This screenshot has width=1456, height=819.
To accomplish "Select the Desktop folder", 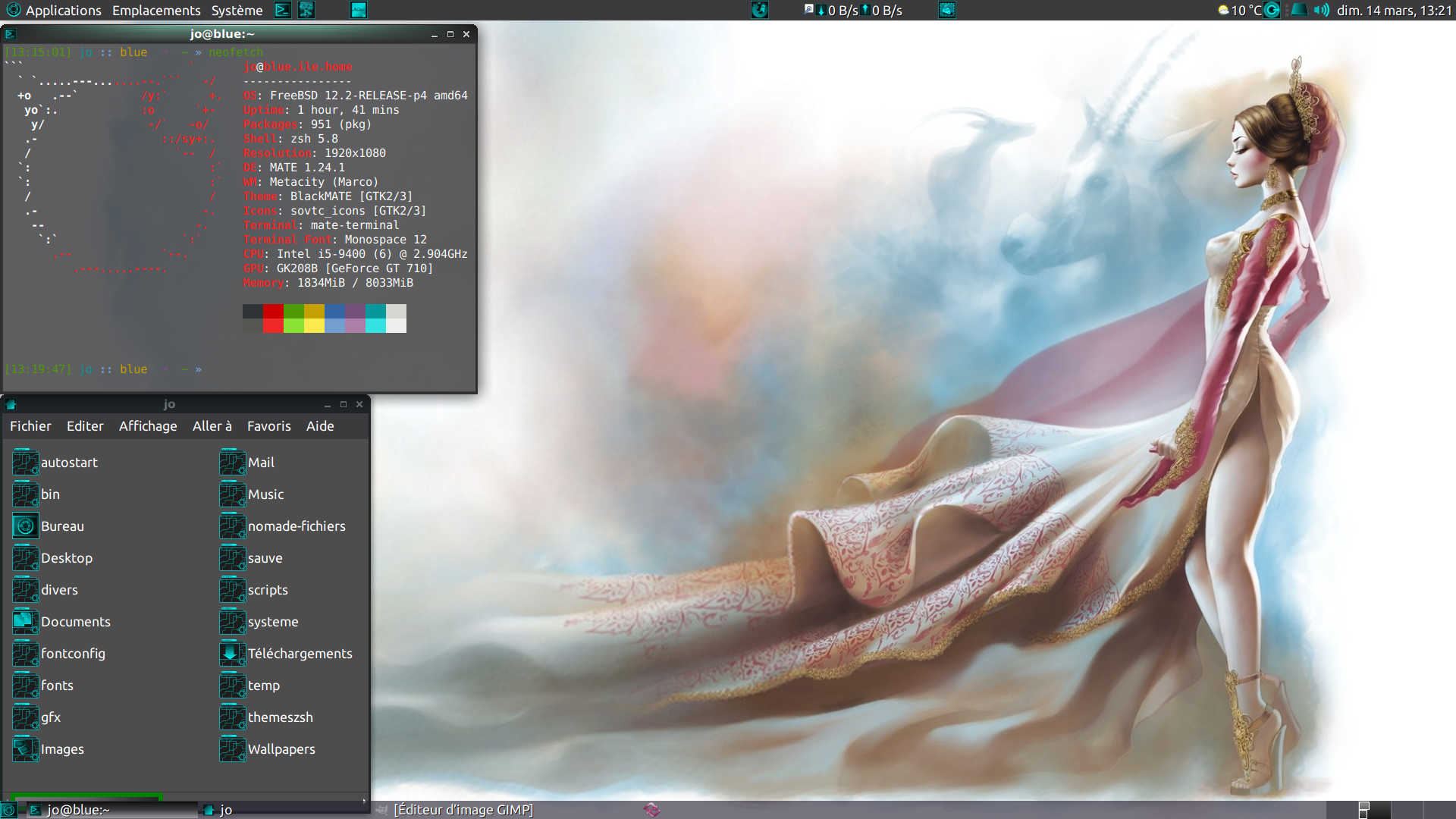I will 53,558.
